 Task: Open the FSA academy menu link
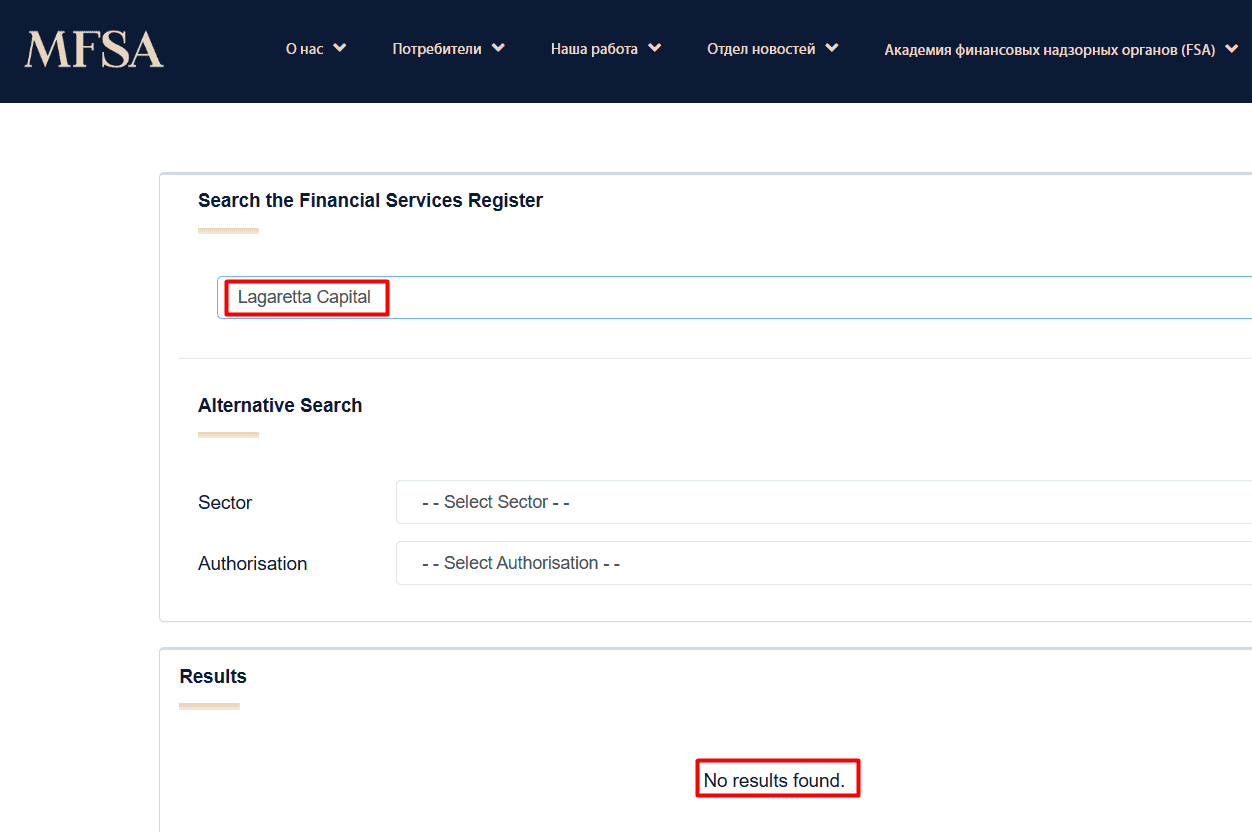coord(1048,50)
